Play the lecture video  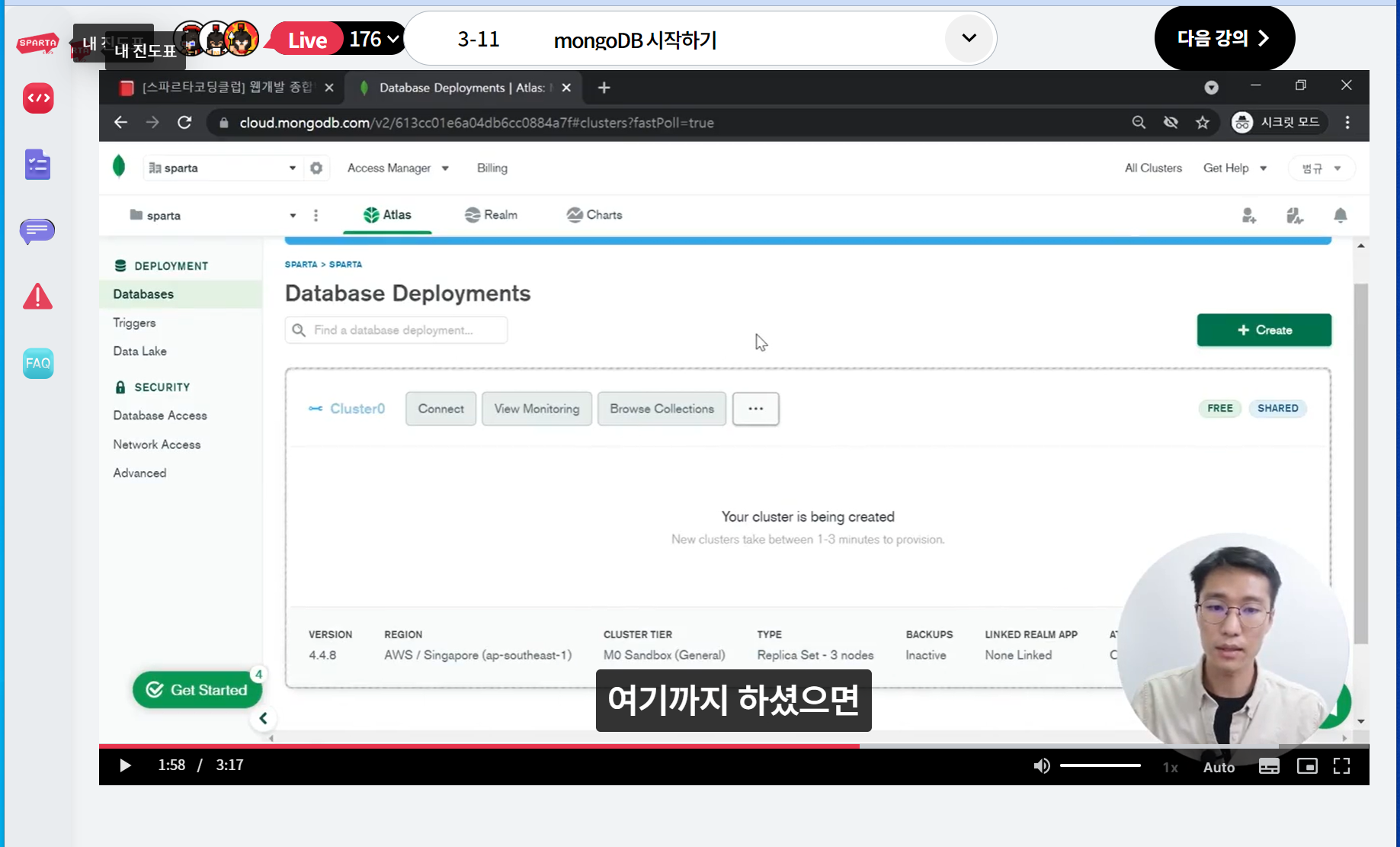[x=125, y=765]
